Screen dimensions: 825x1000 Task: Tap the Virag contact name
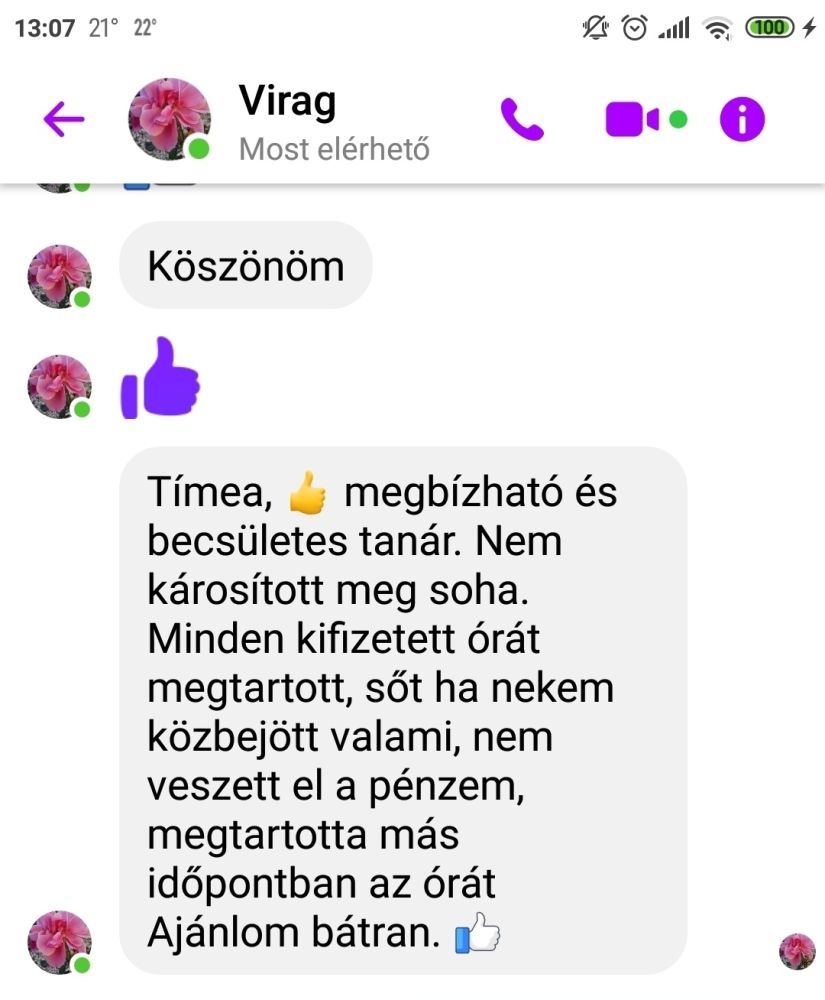pyautogui.click(x=287, y=101)
